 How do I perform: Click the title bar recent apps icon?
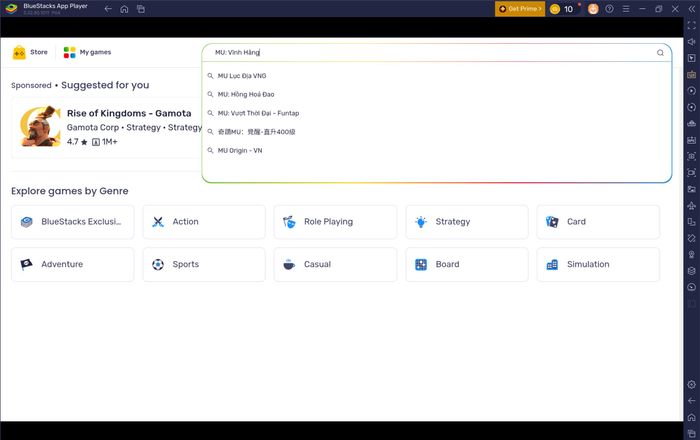(x=141, y=9)
